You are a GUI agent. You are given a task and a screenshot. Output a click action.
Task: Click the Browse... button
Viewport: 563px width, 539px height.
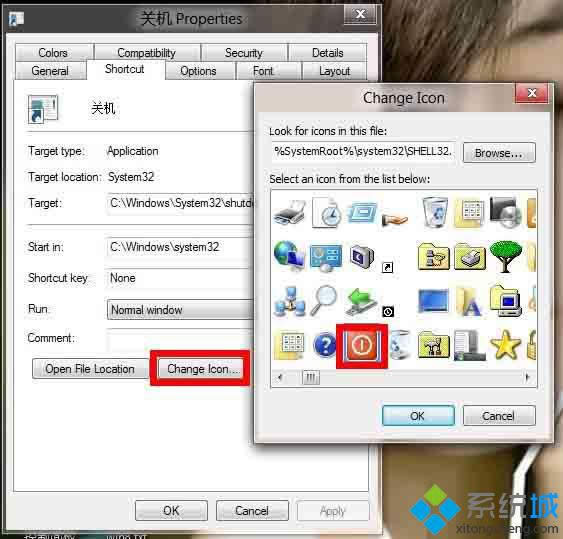tap(499, 153)
